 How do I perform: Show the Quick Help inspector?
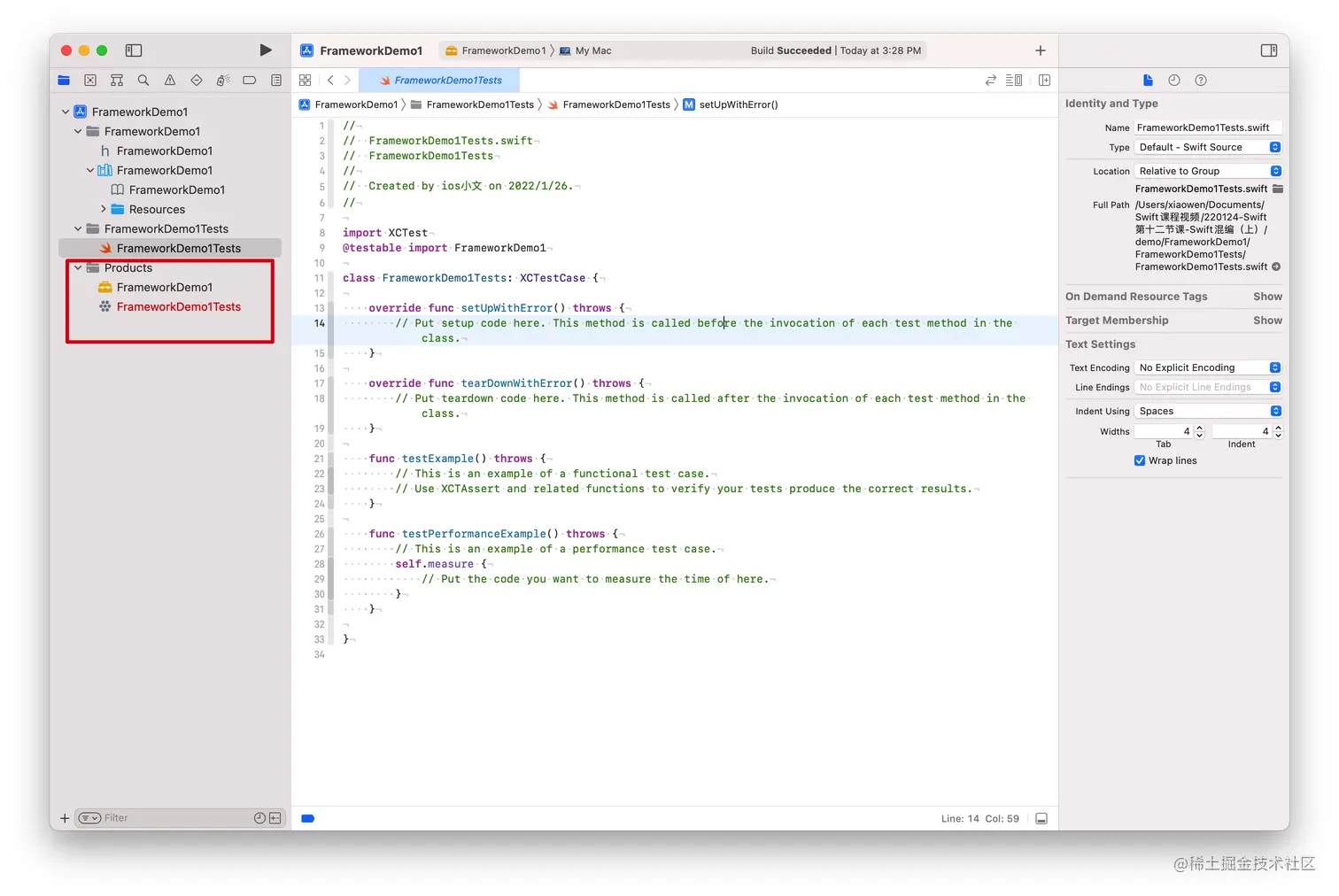(x=1201, y=81)
